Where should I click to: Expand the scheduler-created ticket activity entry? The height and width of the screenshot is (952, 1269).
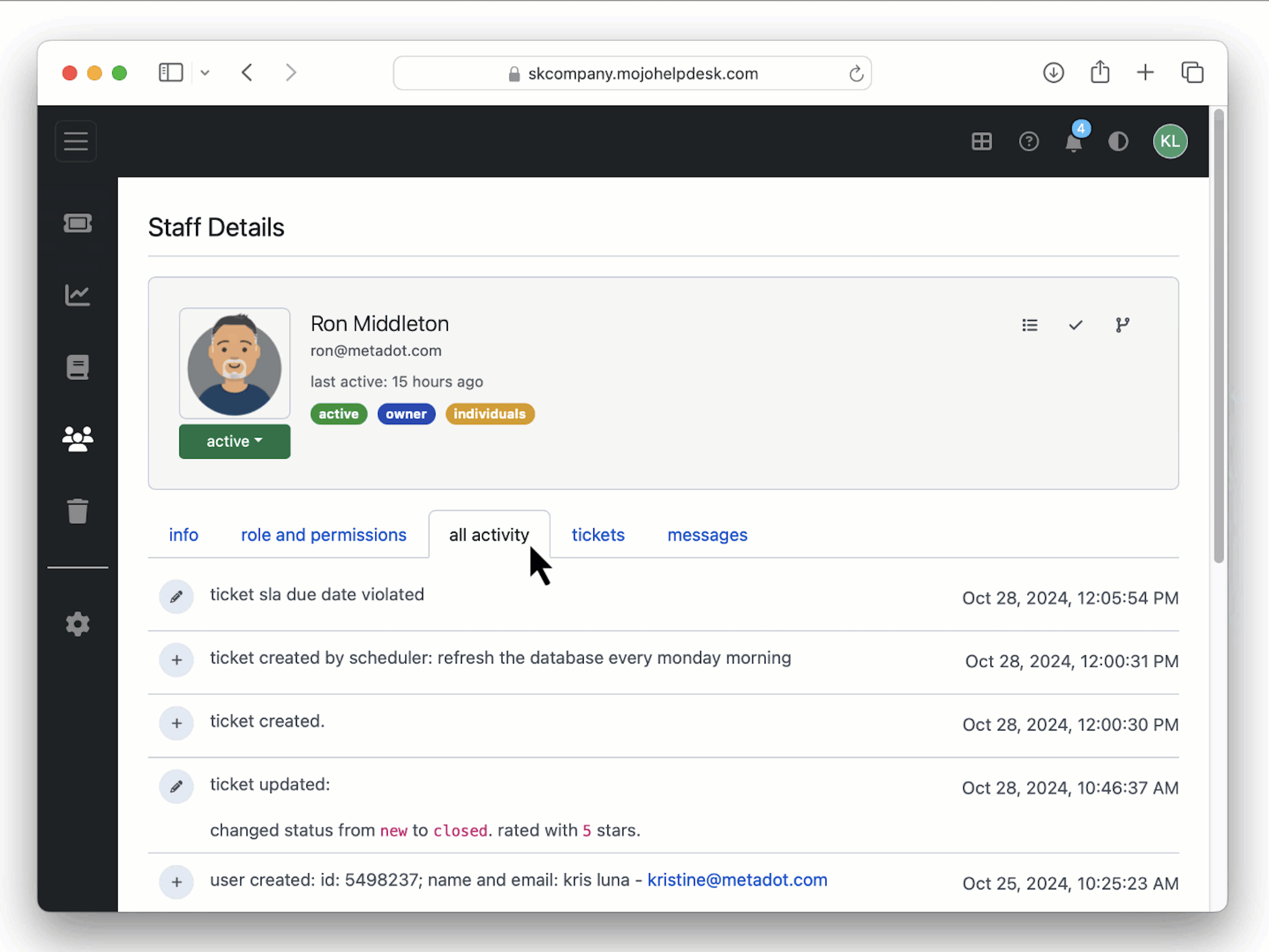177,660
